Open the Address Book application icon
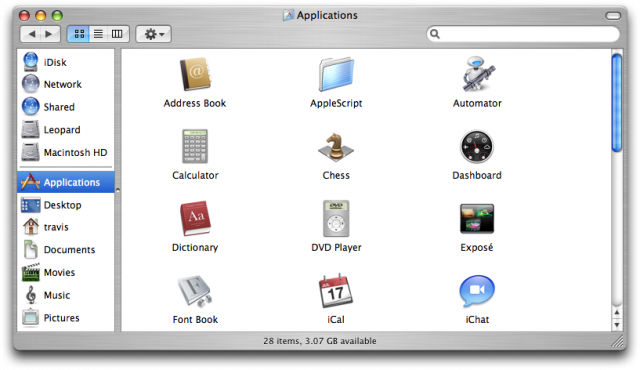This screenshot has width=640, height=370. click(x=195, y=74)
